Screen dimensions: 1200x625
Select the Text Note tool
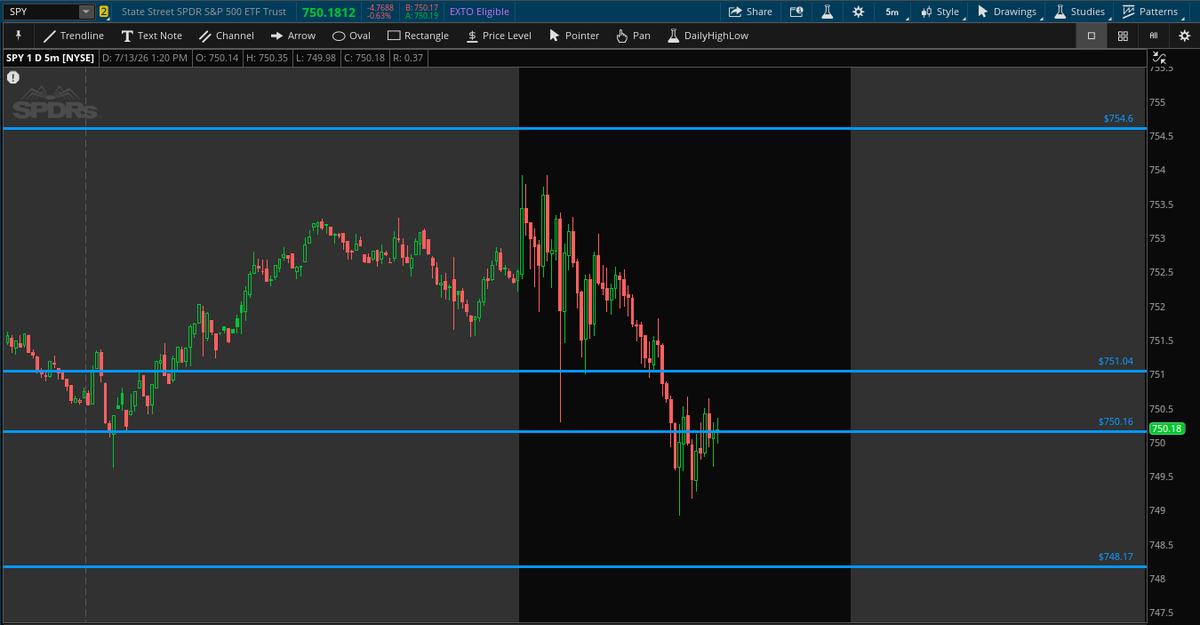151,35
